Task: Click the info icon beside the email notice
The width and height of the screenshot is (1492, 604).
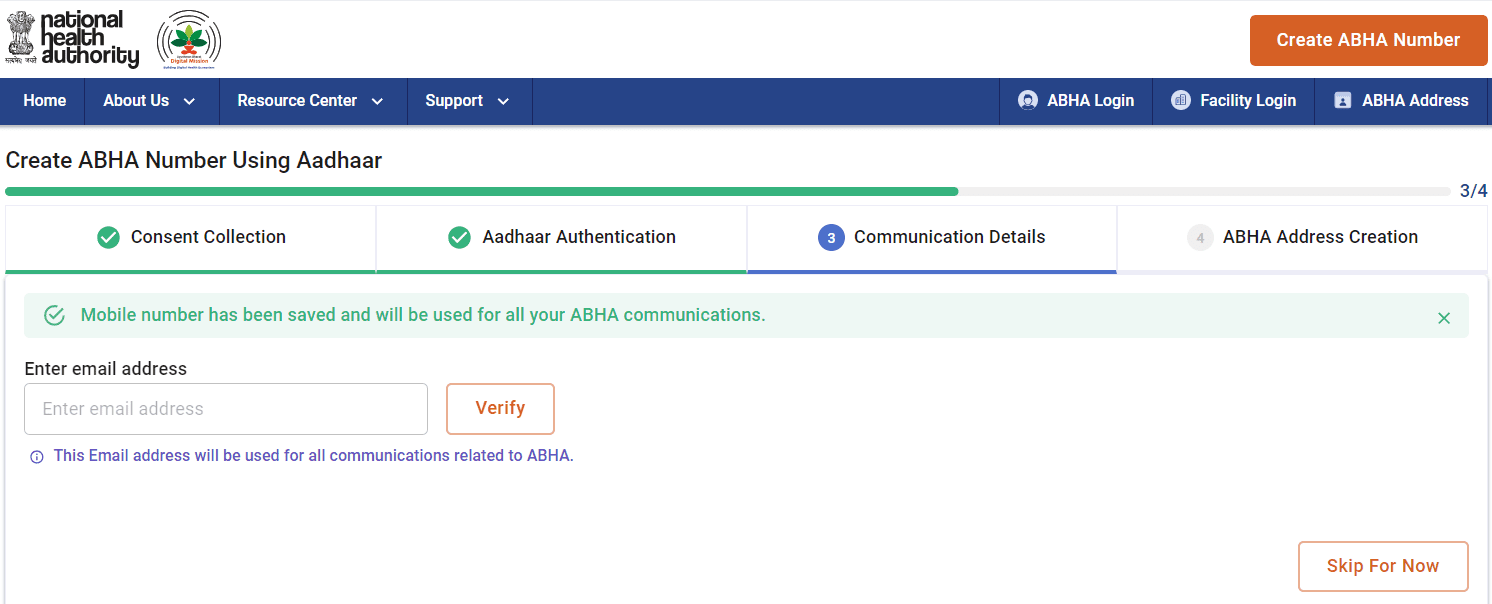Action: pos(37,456)
